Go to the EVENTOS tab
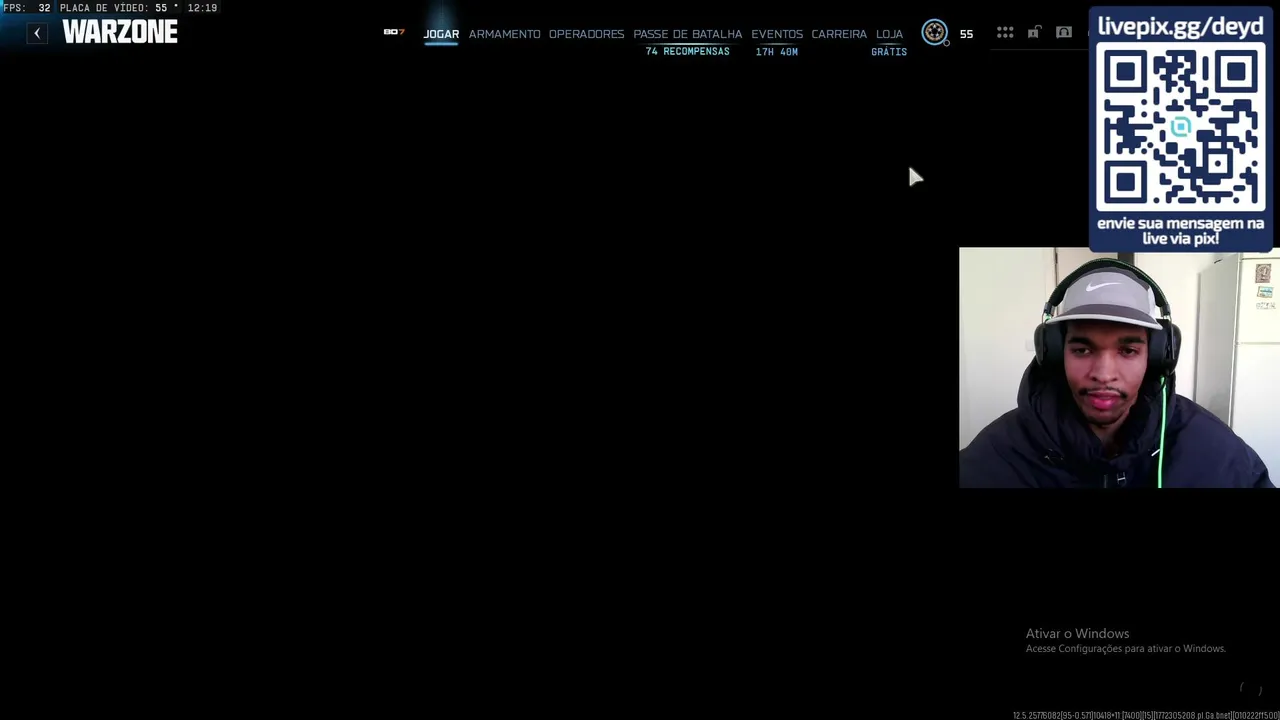 [777, 34]
